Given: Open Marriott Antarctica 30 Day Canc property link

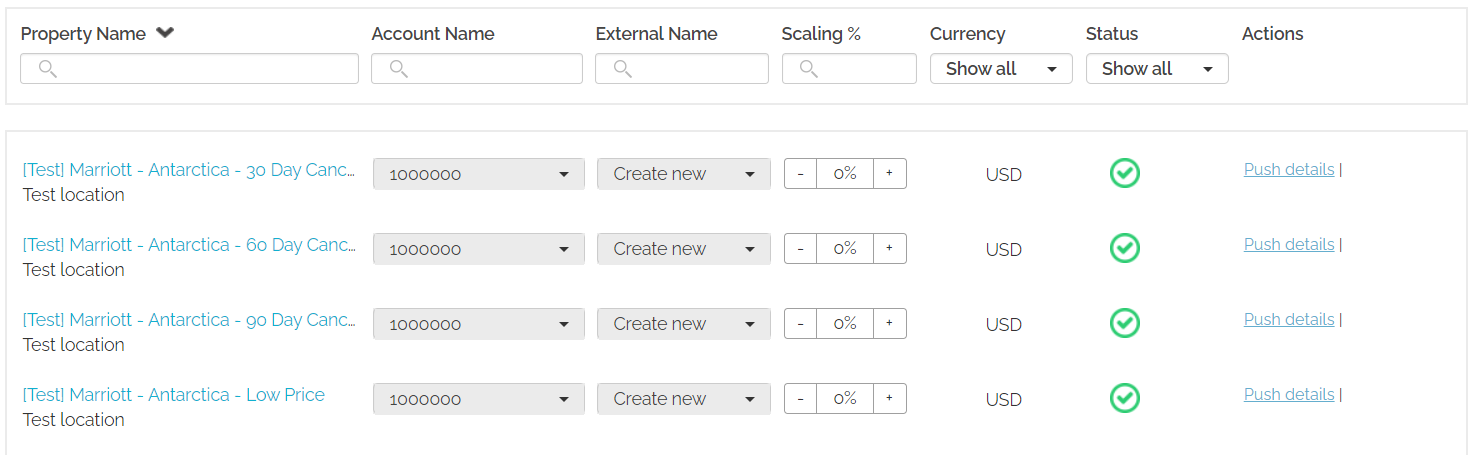Looking at the screenshot, I should (x=189, y=170).
